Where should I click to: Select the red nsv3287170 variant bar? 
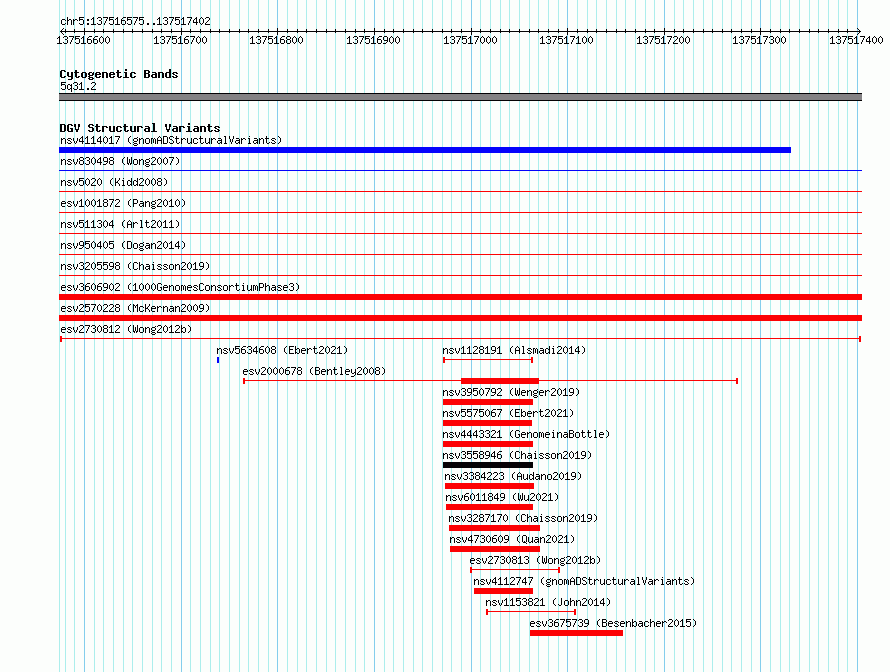pos(494,528)
